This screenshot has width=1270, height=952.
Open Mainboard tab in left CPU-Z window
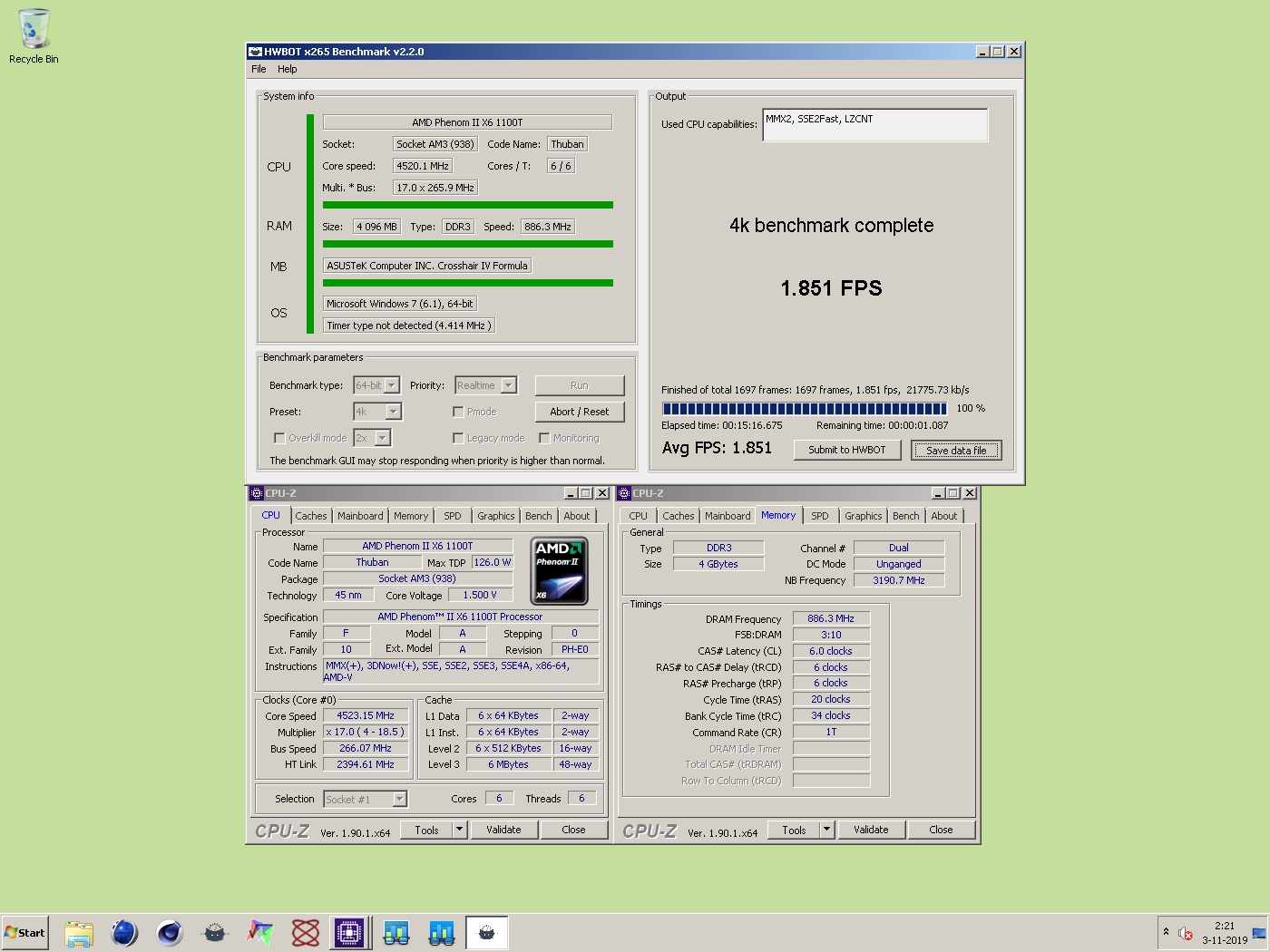pos(360,516)
